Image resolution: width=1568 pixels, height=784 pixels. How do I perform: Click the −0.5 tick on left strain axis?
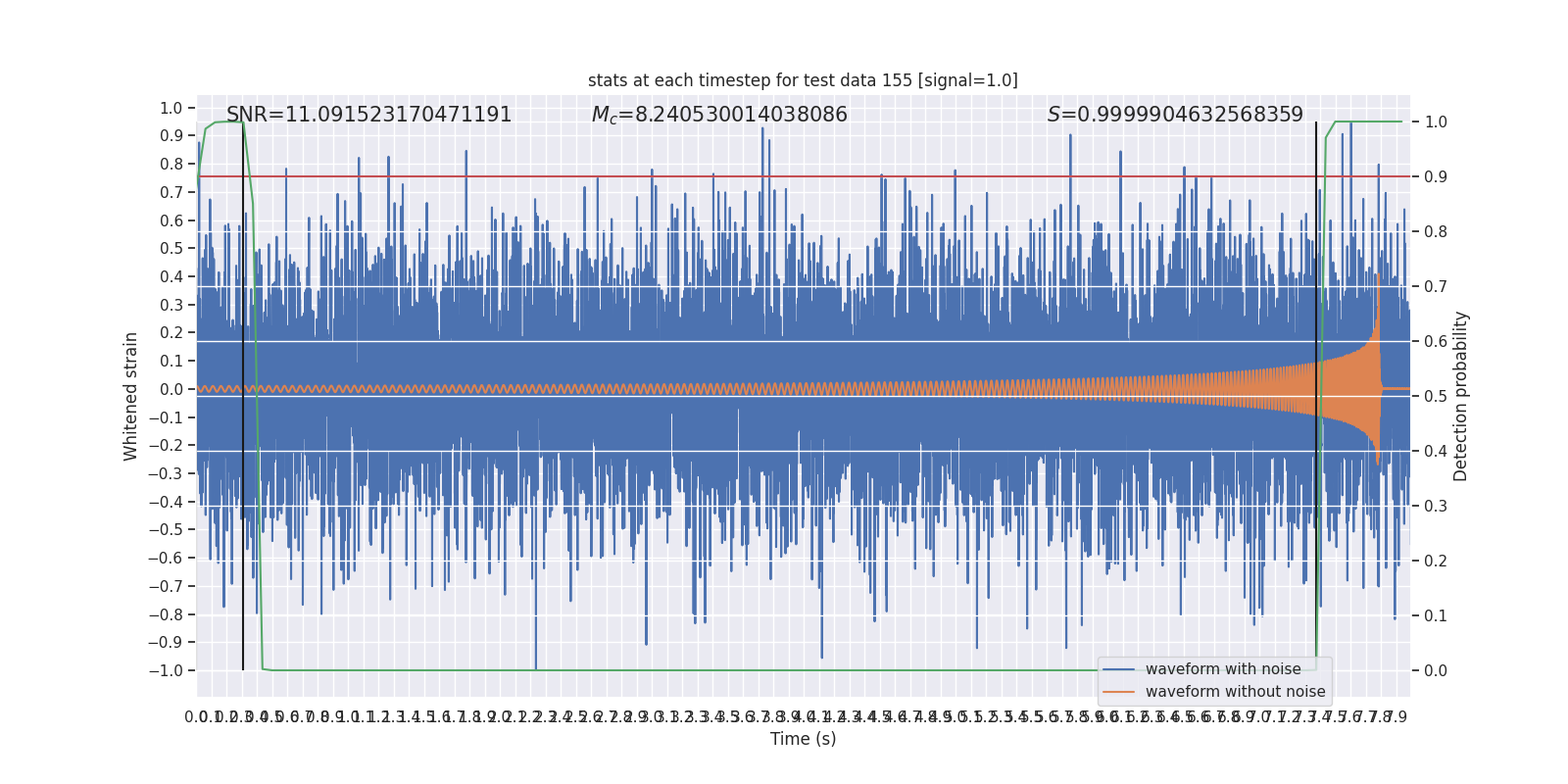166,529
